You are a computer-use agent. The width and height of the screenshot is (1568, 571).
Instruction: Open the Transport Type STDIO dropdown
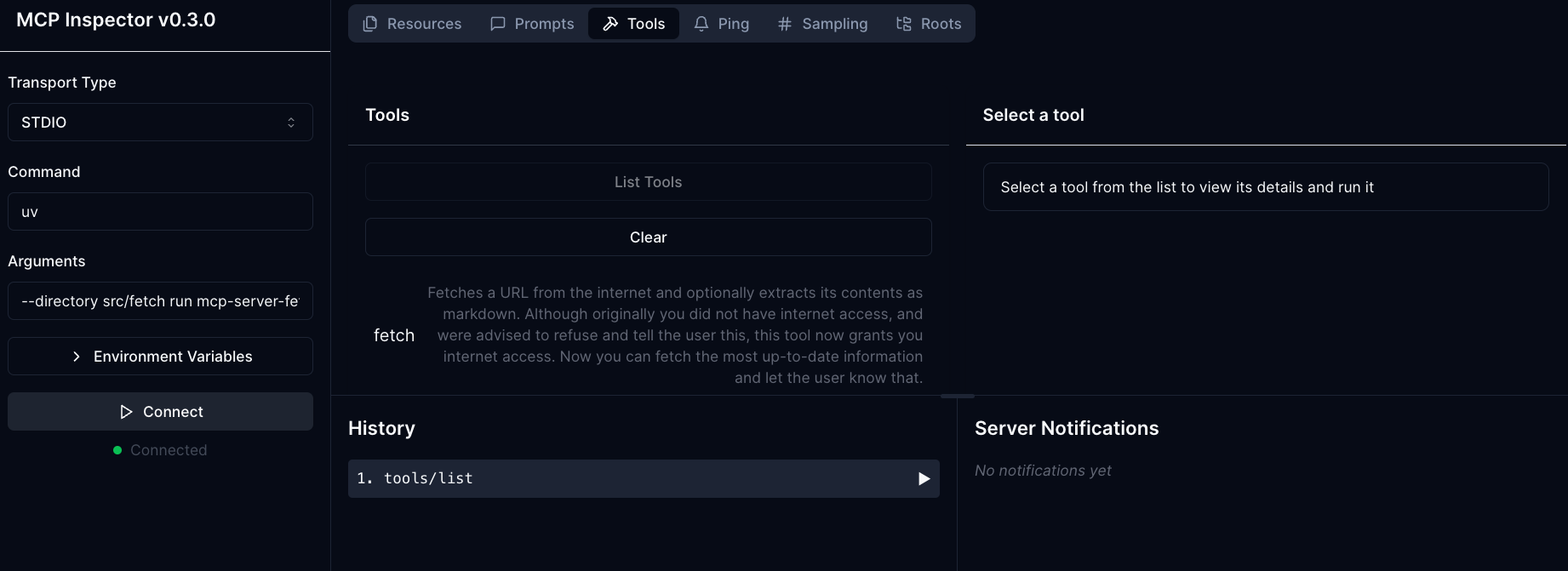[160, 123]
